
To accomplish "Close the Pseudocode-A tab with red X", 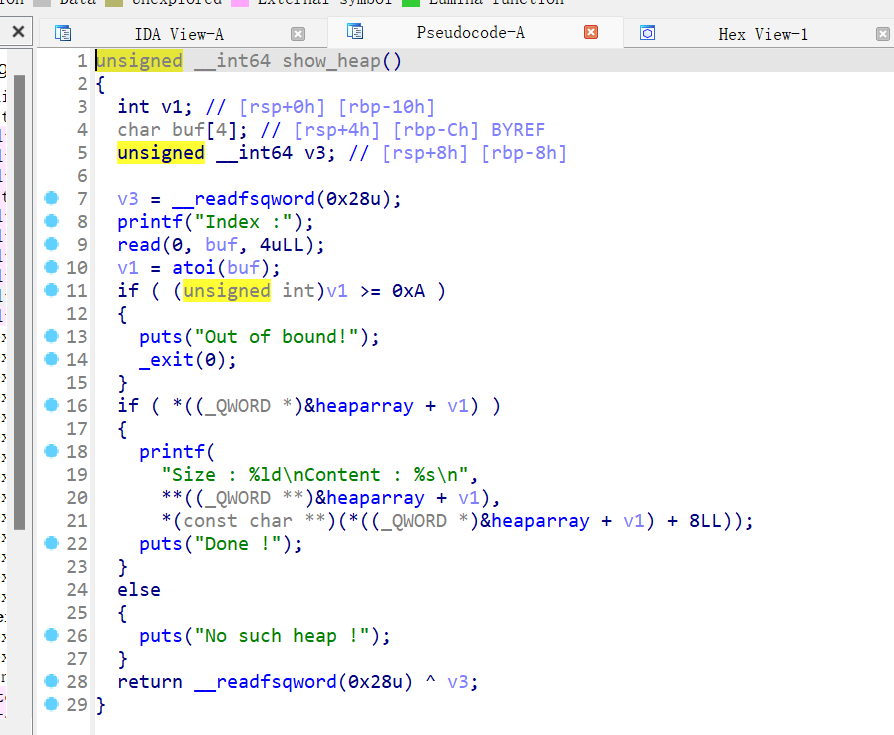I will [590, 32].
